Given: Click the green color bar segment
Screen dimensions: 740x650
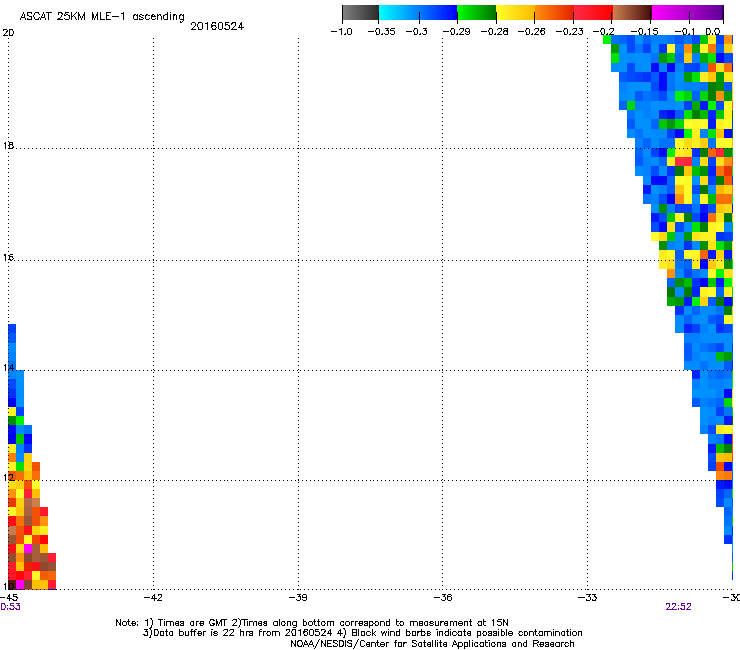Looking at the screenshot, I should [477, 13].
